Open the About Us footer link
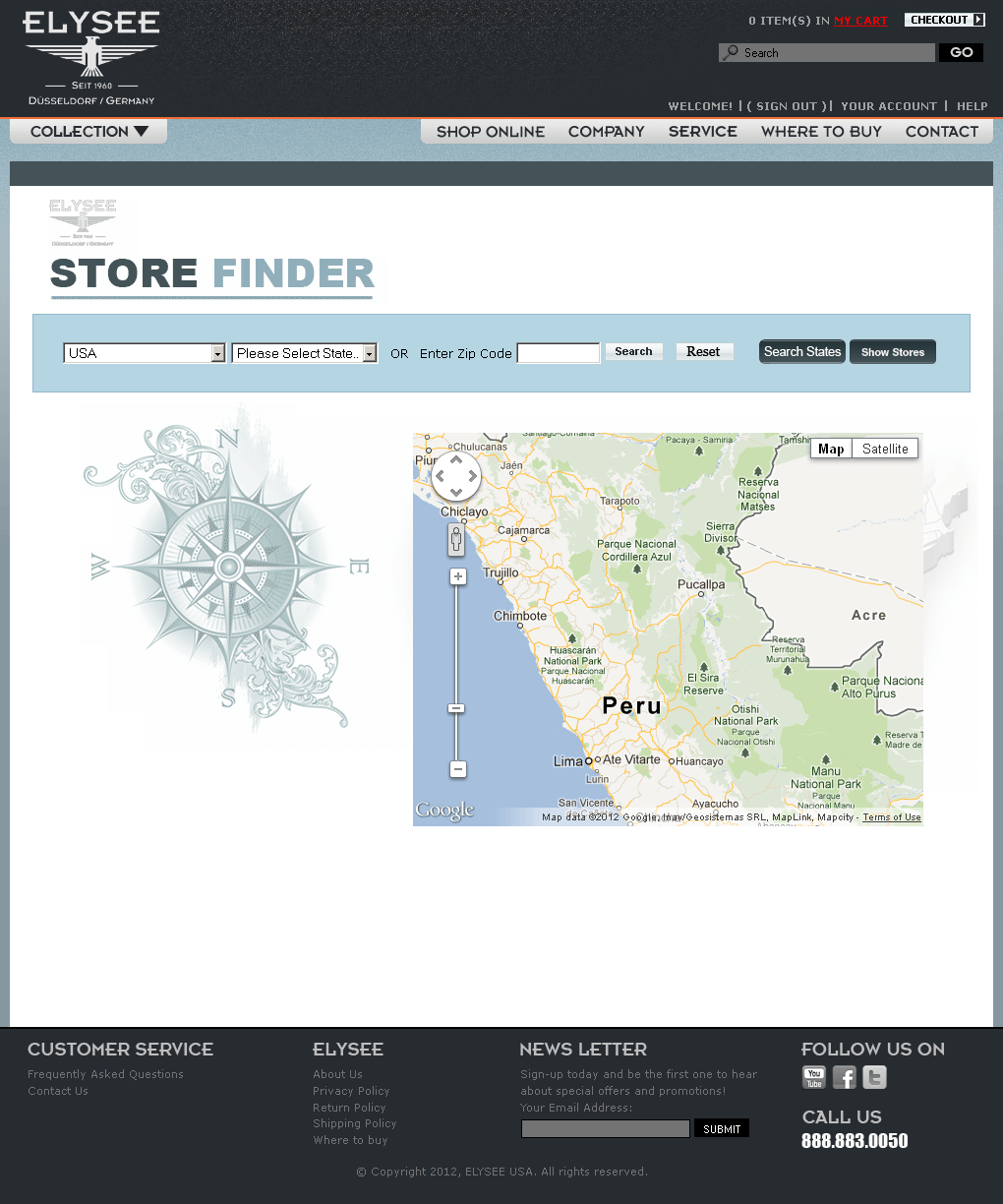The image size is (1003, 1204). (x=337, y=1074)
